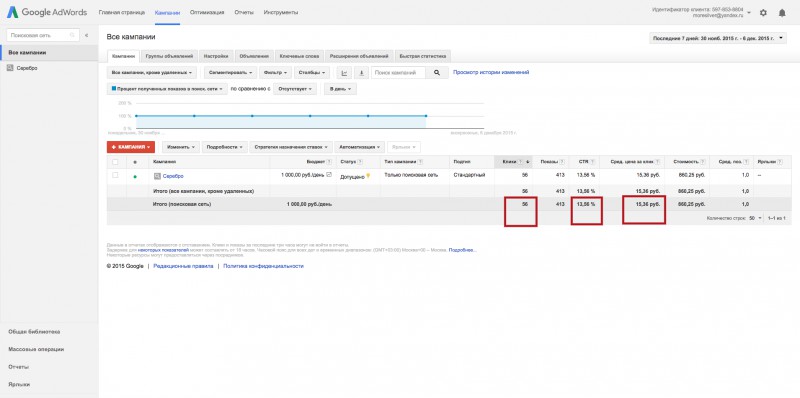Open the Все кампании, кроме удаленных dropdown
This screenshot has width=800, height=398.
tap(152, 73)
